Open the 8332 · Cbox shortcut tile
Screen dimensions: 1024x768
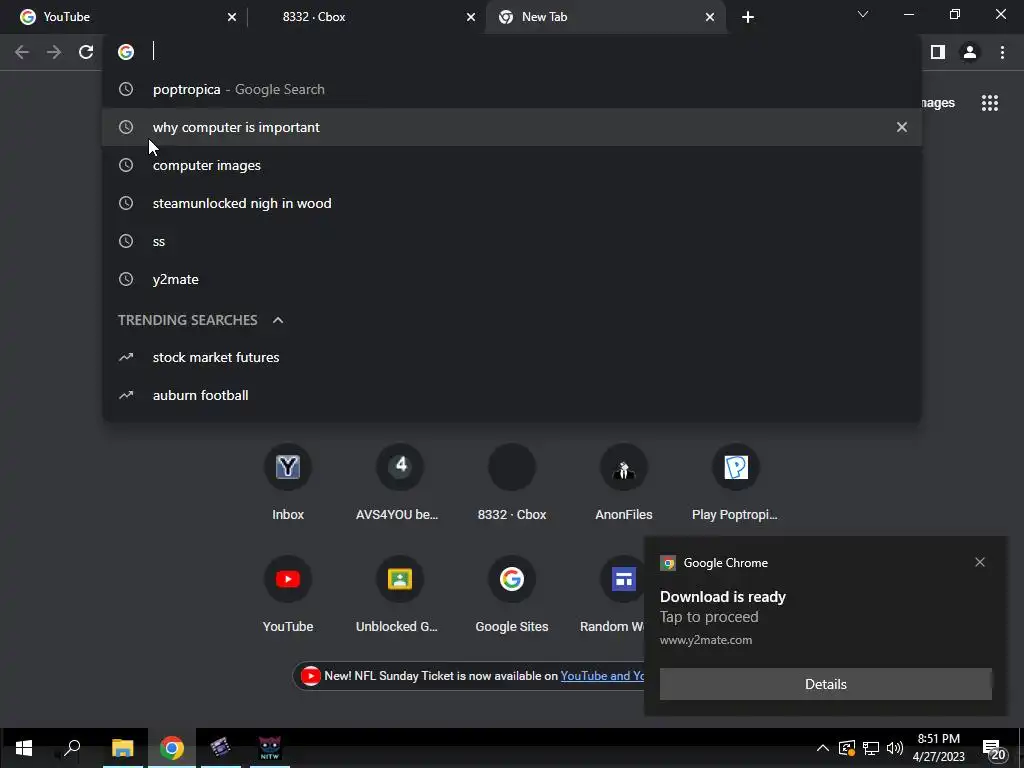[512, 467]
